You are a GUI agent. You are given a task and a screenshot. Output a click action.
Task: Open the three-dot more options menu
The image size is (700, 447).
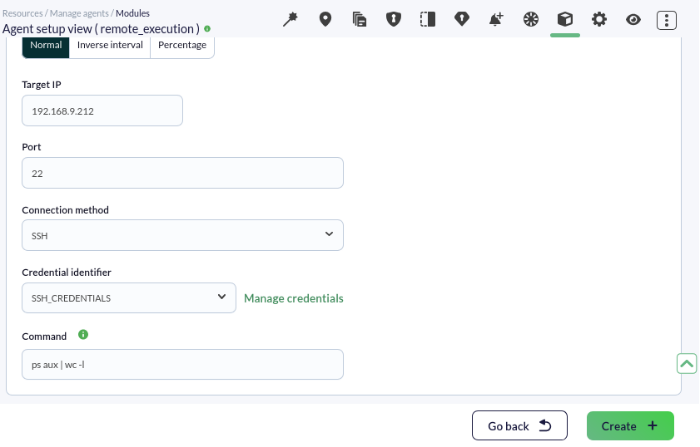click(667, 20)
